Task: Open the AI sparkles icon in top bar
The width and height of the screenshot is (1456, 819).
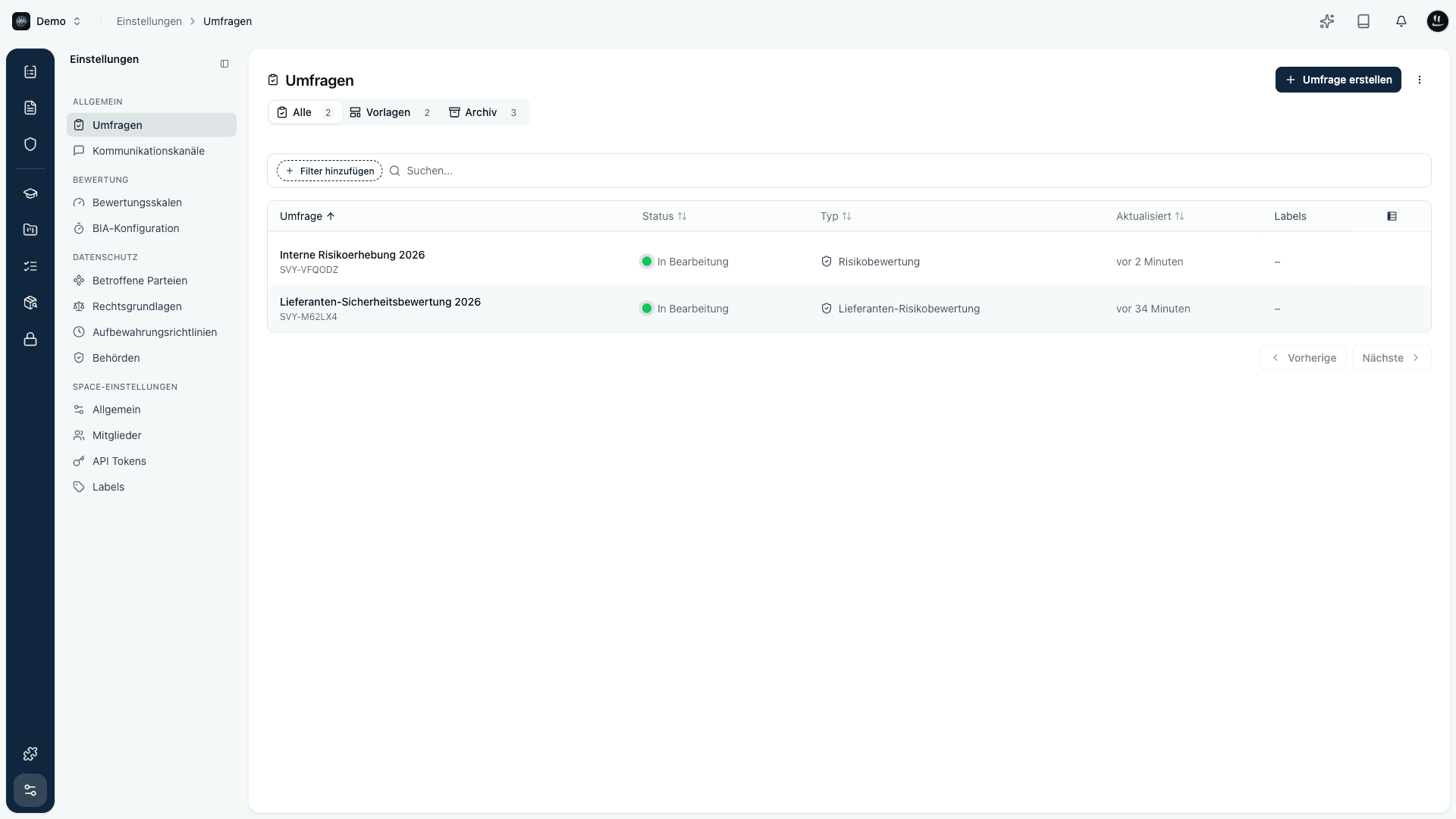Action: (1326, 21)
